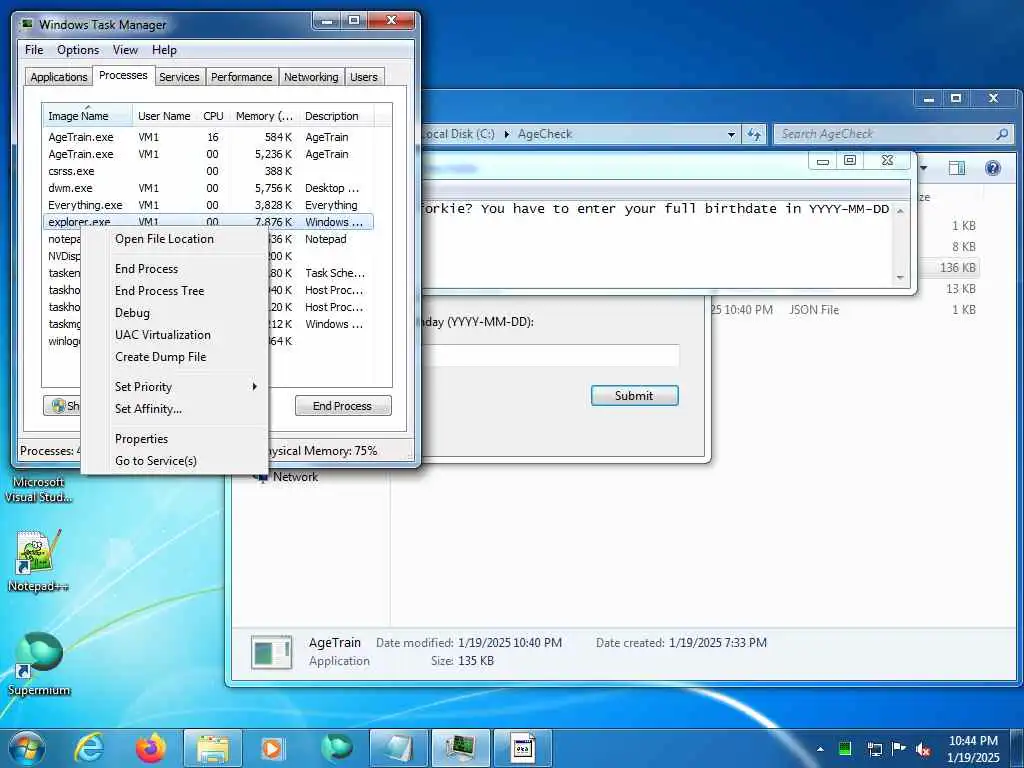This screenshot has width=1024, height=768.
Task: Switch to Notepad taskbar icon
Action: tap(398, 748)
